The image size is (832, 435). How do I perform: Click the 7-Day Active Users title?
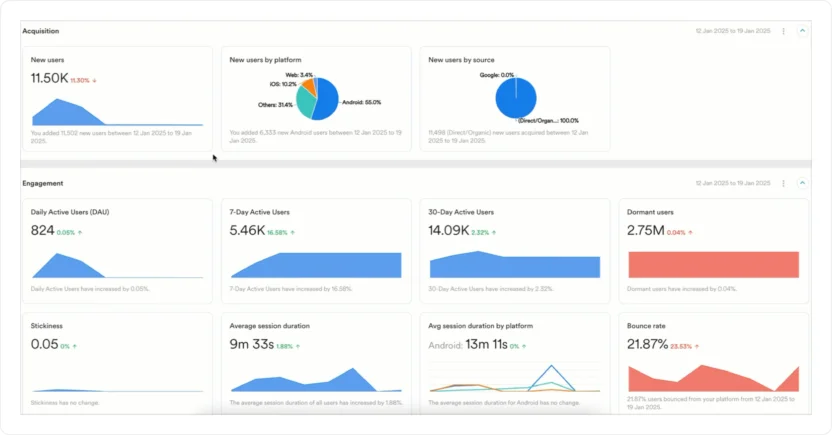pyautogui.click(x=259, y=212)
